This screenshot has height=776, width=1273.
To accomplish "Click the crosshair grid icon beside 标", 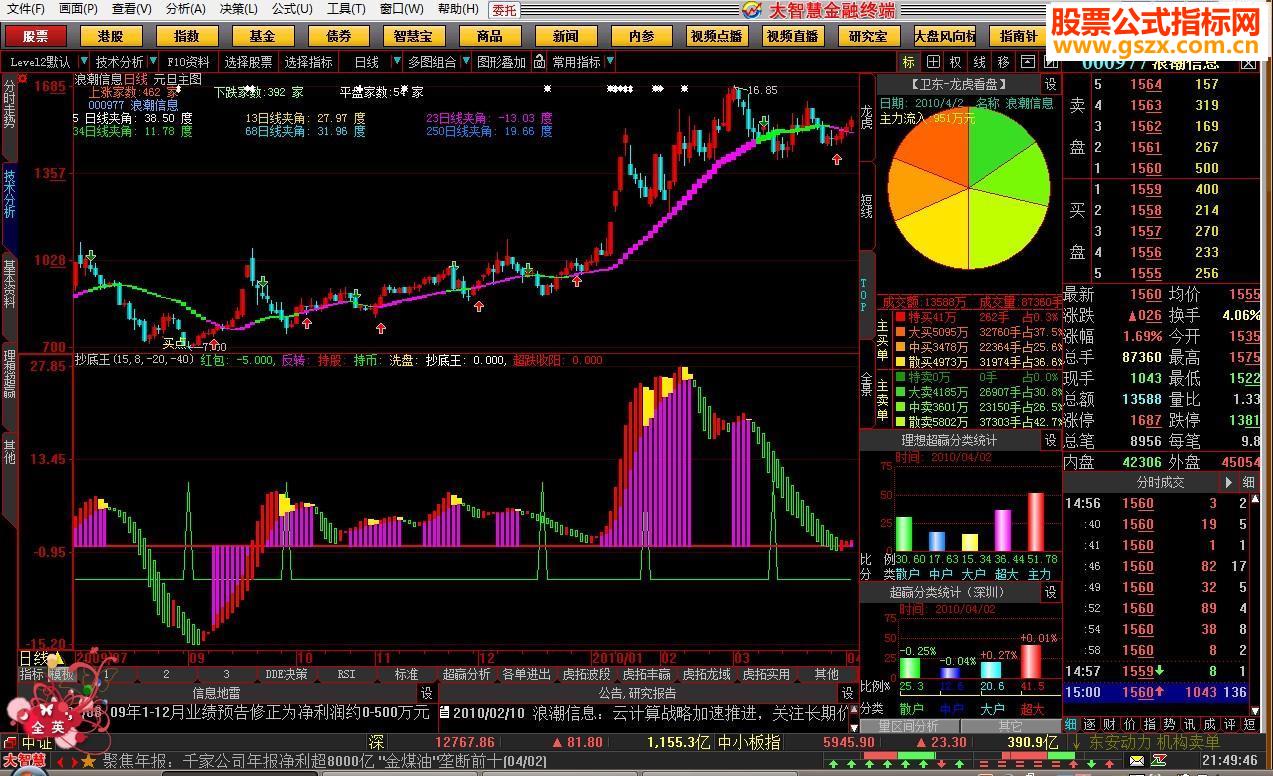I will pyautogui.click(x=931, y=62).
